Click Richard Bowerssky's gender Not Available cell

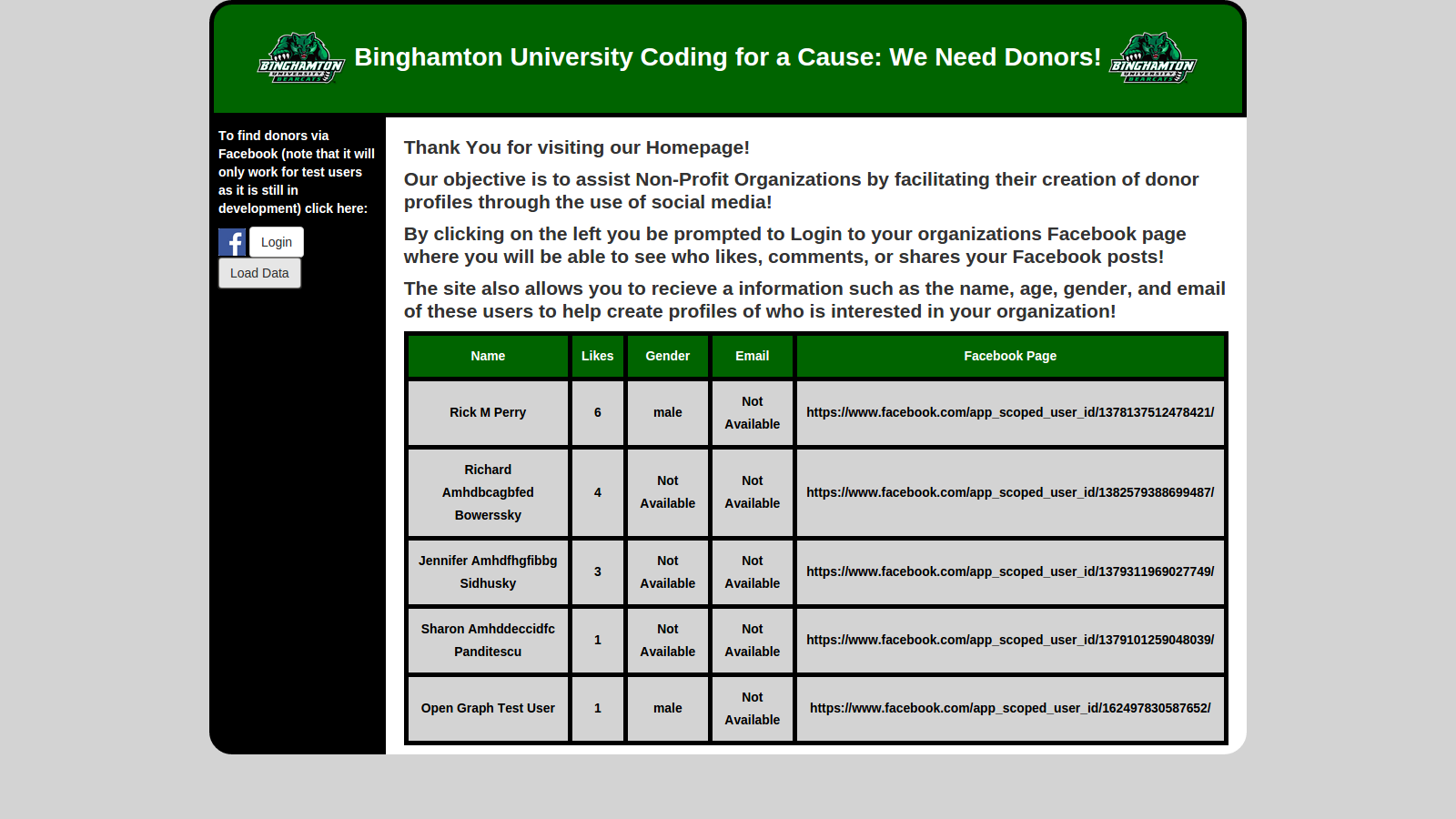pyautogui.click(x=668, y=492)
